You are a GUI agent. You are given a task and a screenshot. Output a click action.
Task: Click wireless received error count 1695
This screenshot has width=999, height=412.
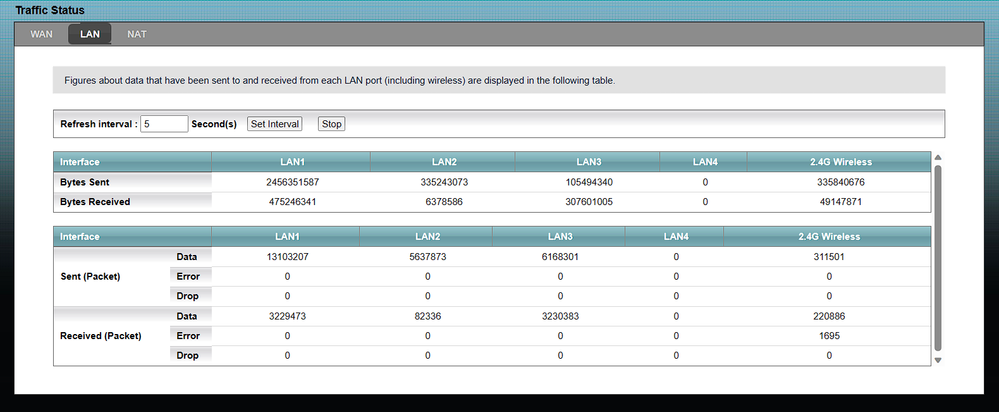click(830, 335)
